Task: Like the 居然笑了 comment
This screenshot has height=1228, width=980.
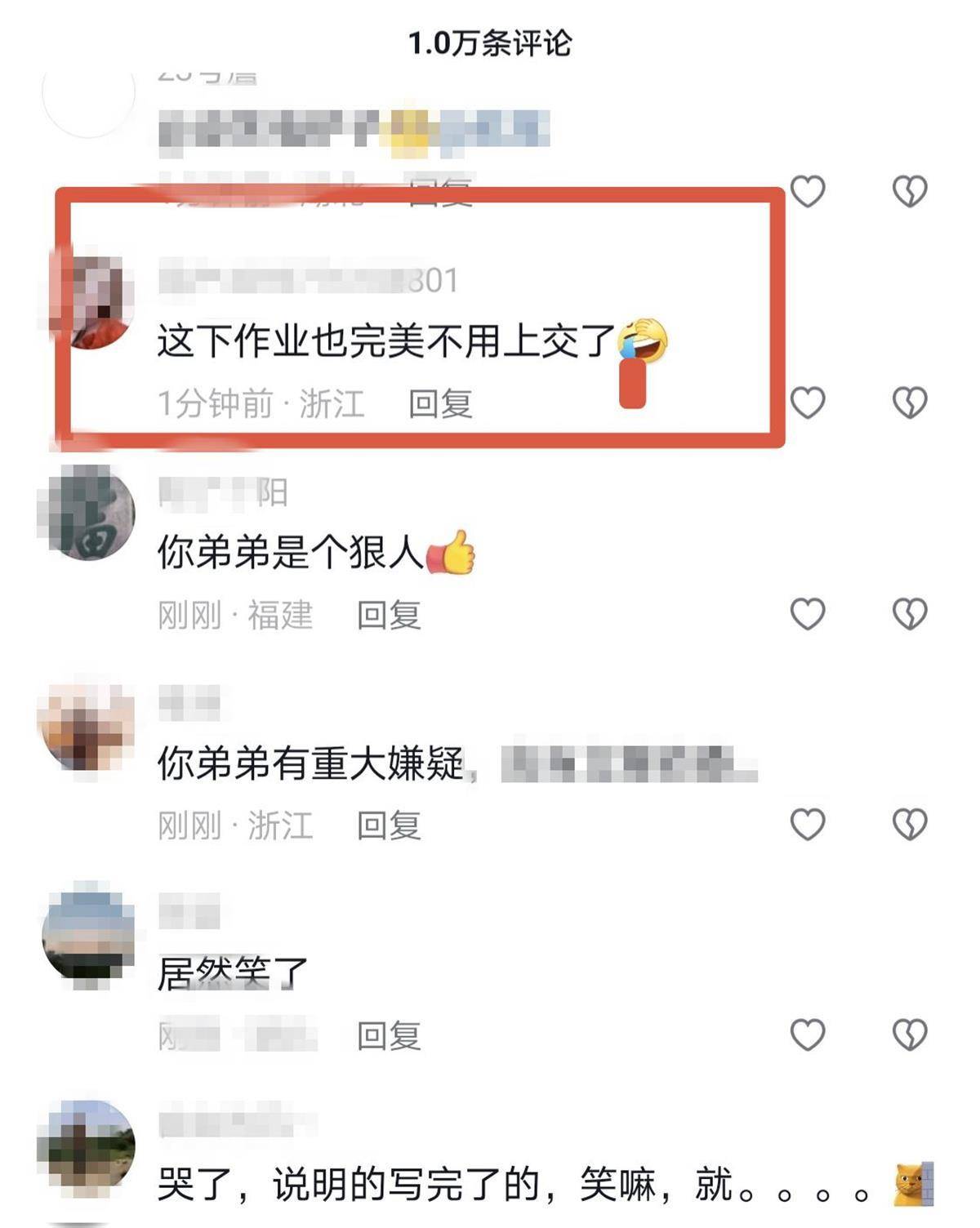Action: (x=808, y=1035)
